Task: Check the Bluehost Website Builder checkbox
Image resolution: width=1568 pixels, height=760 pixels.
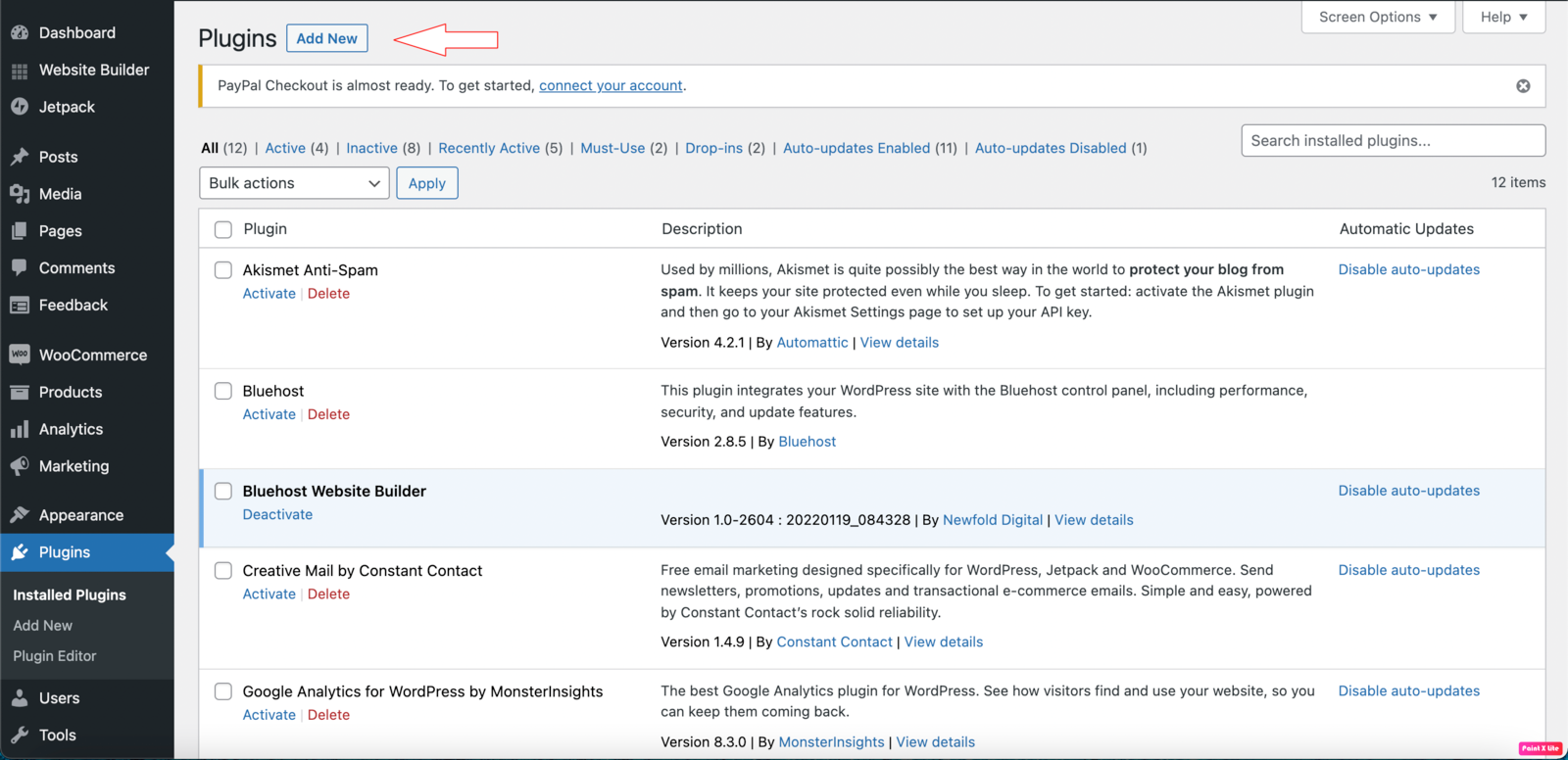Action: [x=223, y=491]
